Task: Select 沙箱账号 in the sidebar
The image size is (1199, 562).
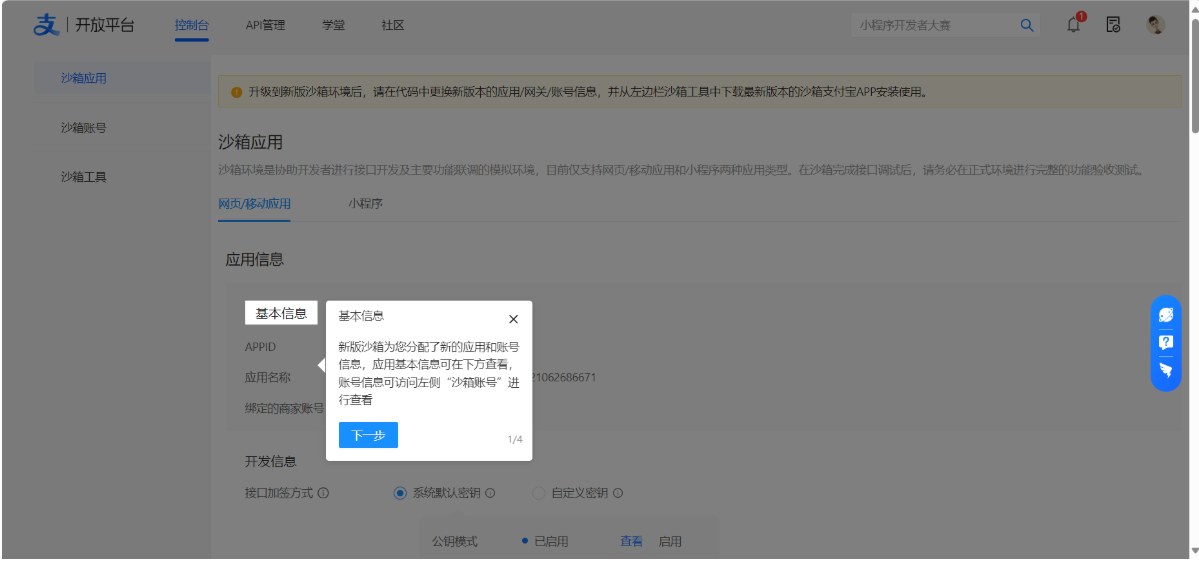Action: (84, 128)
